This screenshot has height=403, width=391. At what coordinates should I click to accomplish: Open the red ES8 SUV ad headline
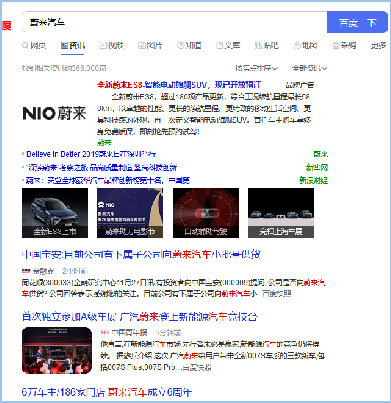(x=179, y=85)
